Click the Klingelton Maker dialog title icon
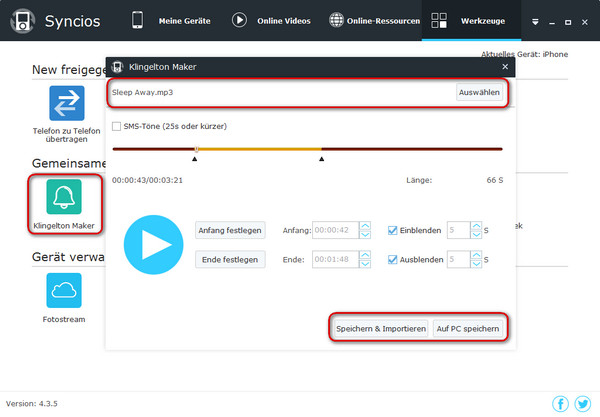This screenshot has height=417, width=600. 117,67
